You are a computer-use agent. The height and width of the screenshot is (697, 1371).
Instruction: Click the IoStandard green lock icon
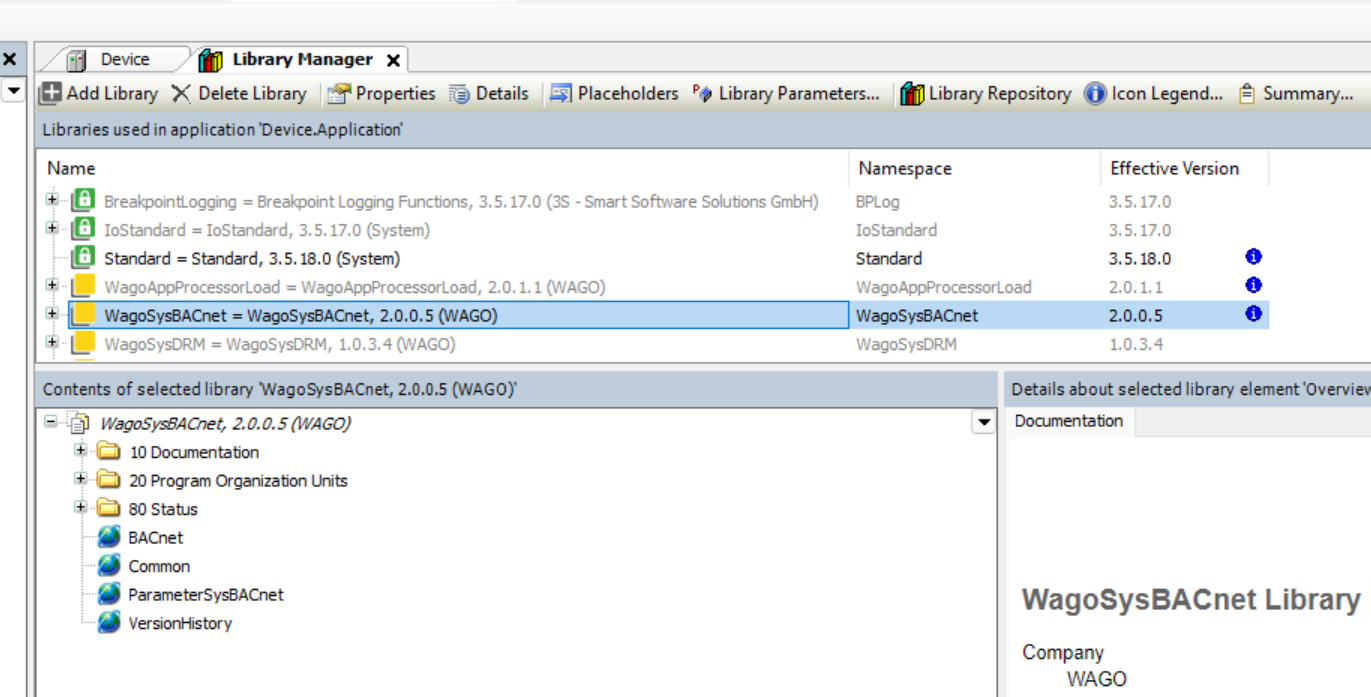click(83, 230)
